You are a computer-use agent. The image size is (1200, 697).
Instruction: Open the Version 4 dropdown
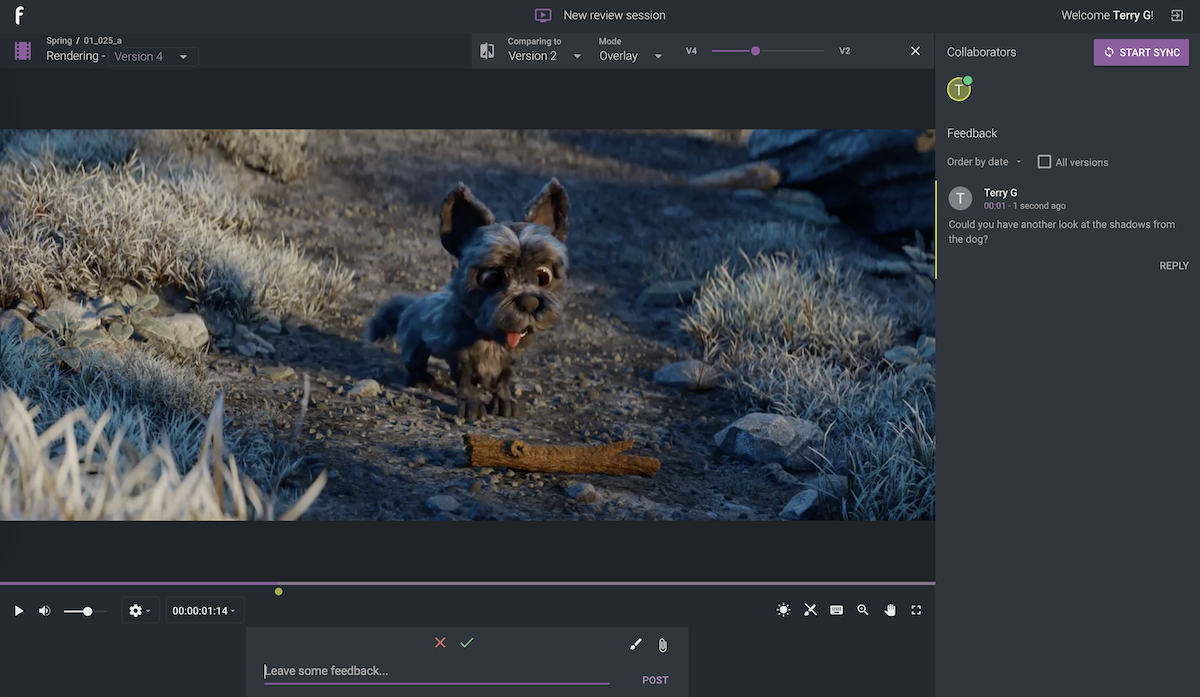151,57
